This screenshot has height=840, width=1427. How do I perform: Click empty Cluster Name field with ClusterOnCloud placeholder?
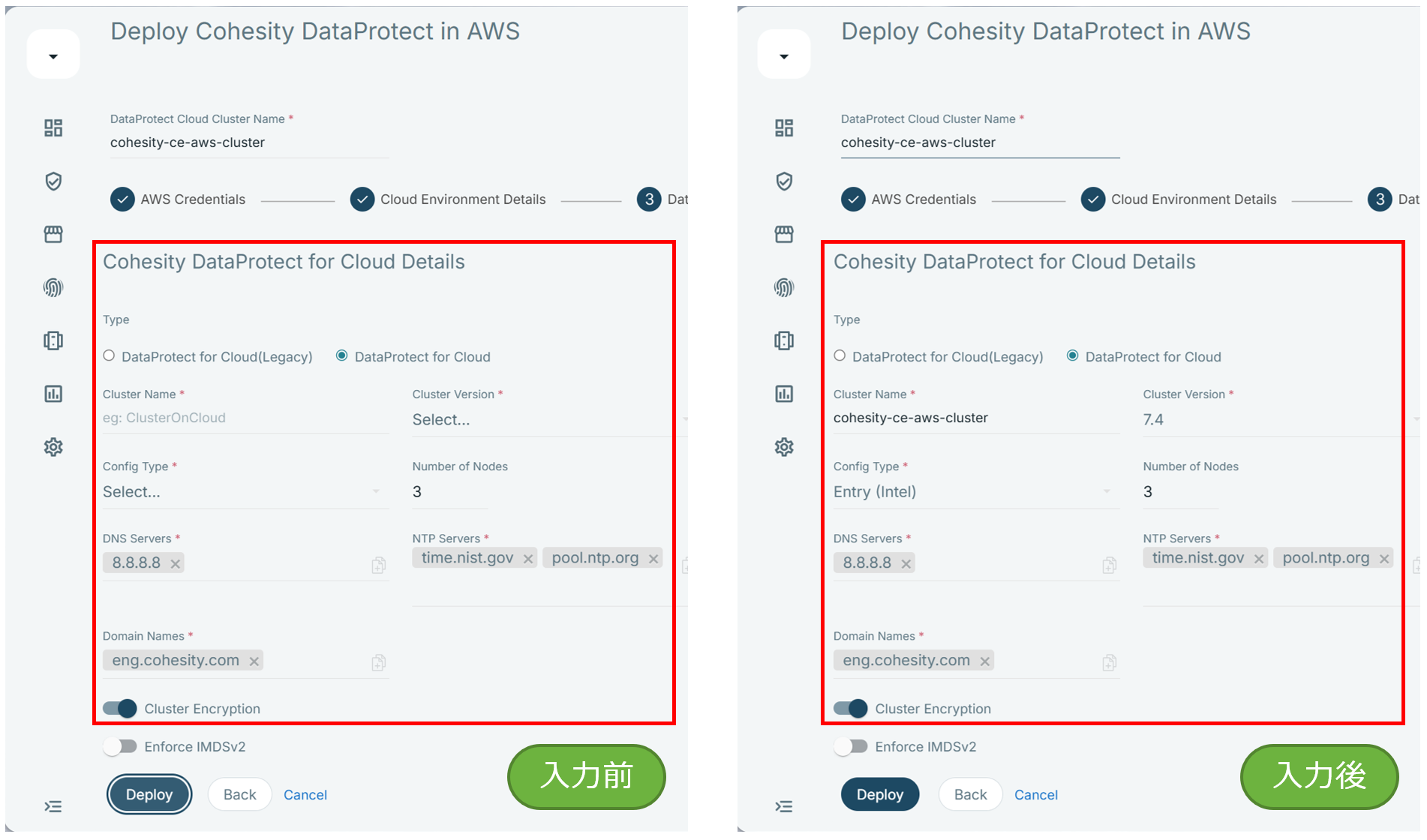point(245,418)
